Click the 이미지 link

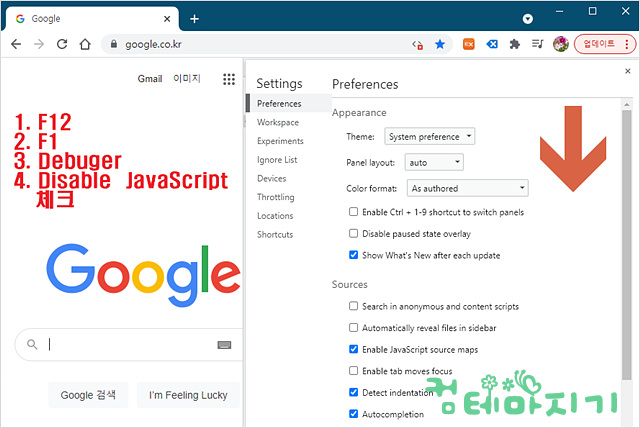click(187, 78)
